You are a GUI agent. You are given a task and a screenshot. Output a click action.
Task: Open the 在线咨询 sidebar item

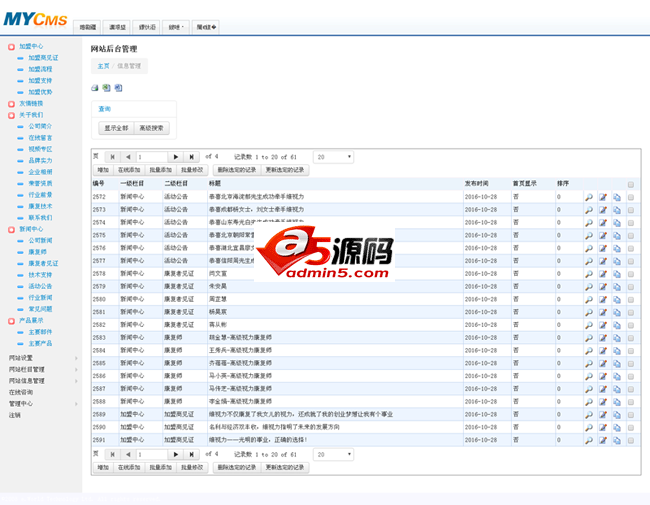coord(21,392)
